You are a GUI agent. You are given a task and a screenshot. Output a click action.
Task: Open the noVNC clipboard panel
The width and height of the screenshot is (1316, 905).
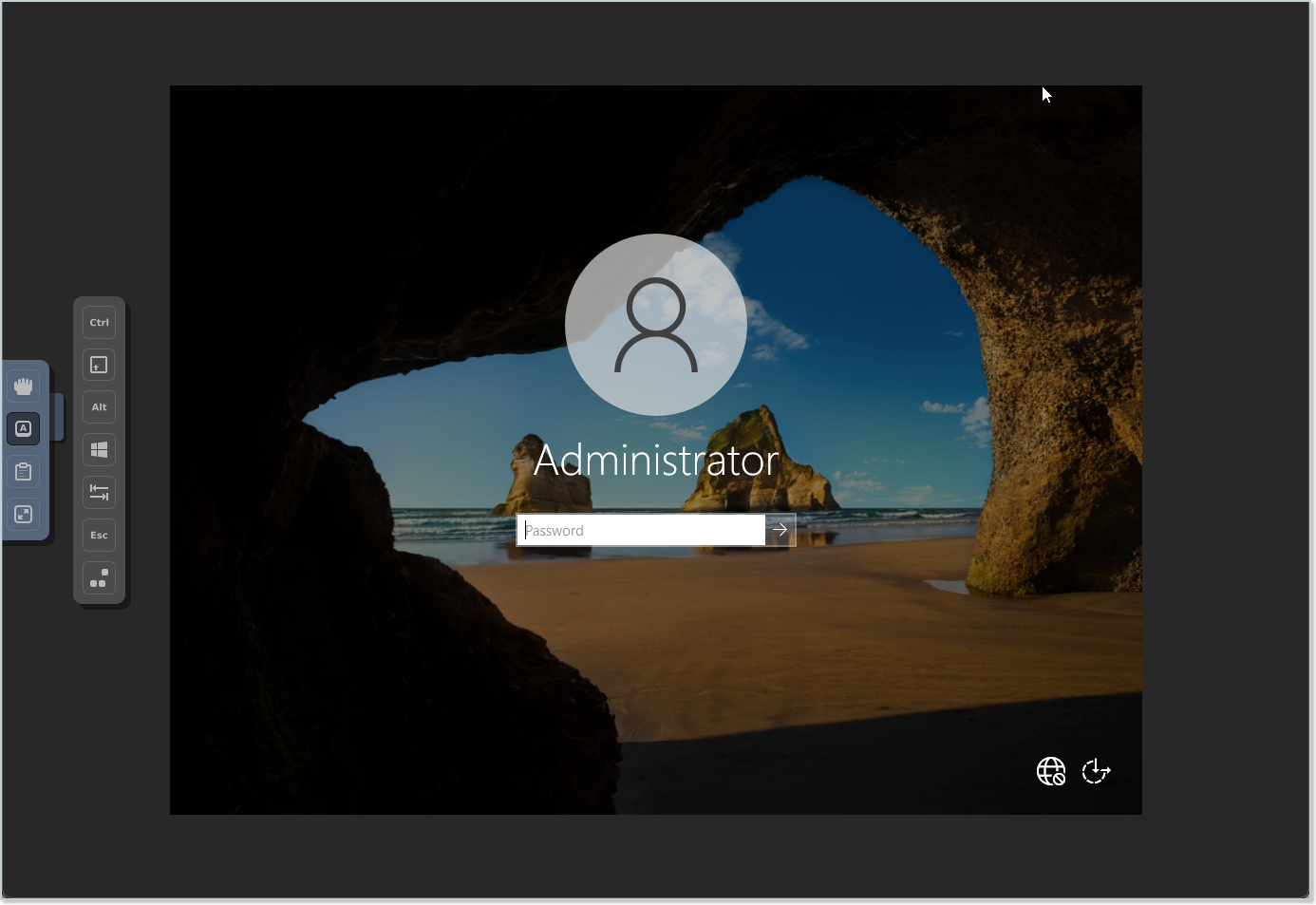tap(24, 472)
